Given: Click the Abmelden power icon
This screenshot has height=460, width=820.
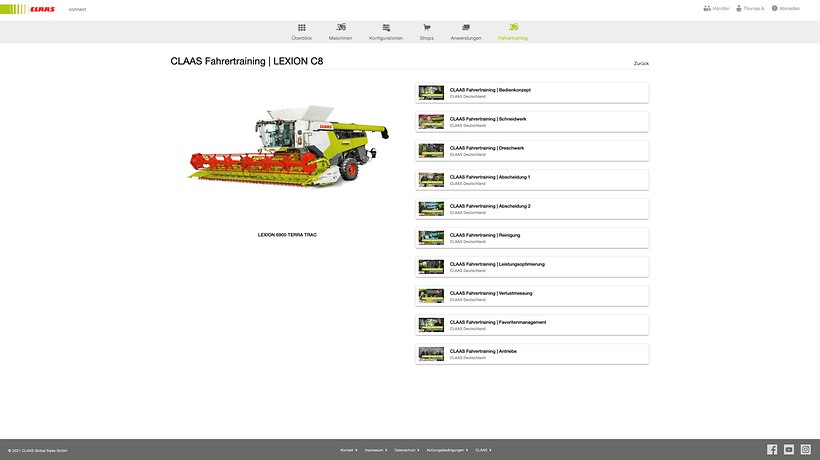Looking at the screenshot, I should [775, 8].
